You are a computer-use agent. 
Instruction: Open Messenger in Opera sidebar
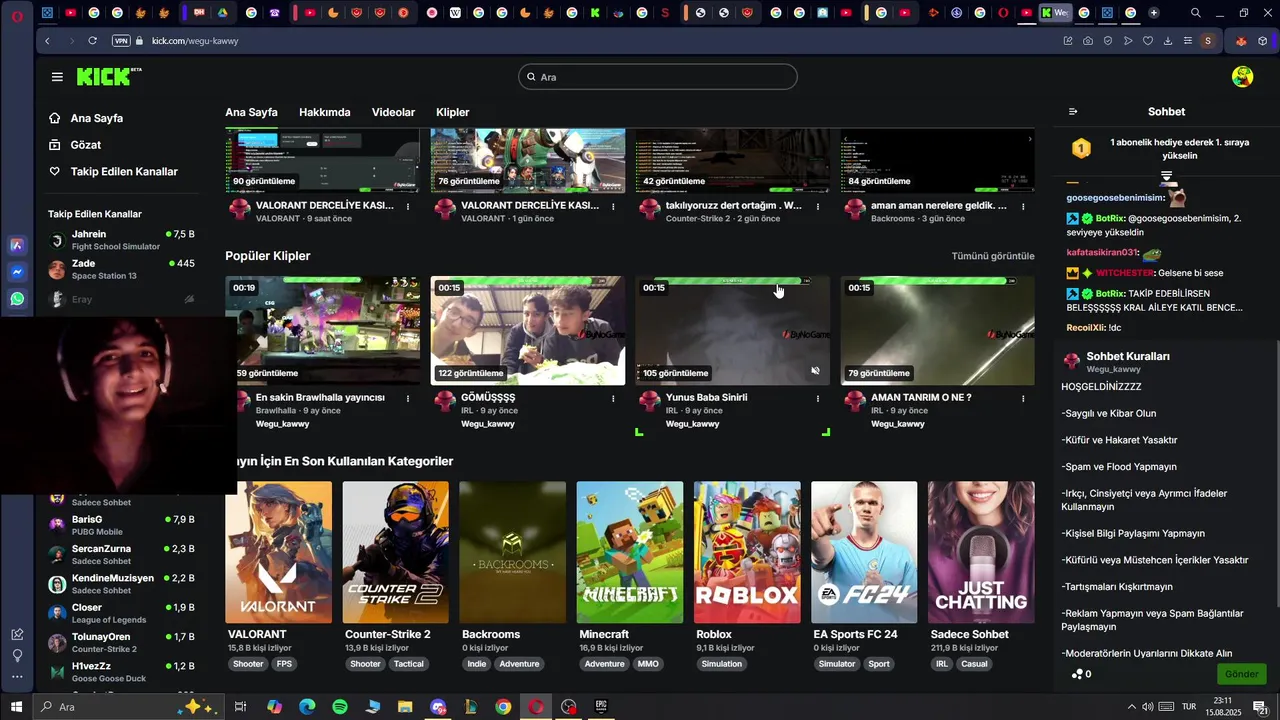17,272
